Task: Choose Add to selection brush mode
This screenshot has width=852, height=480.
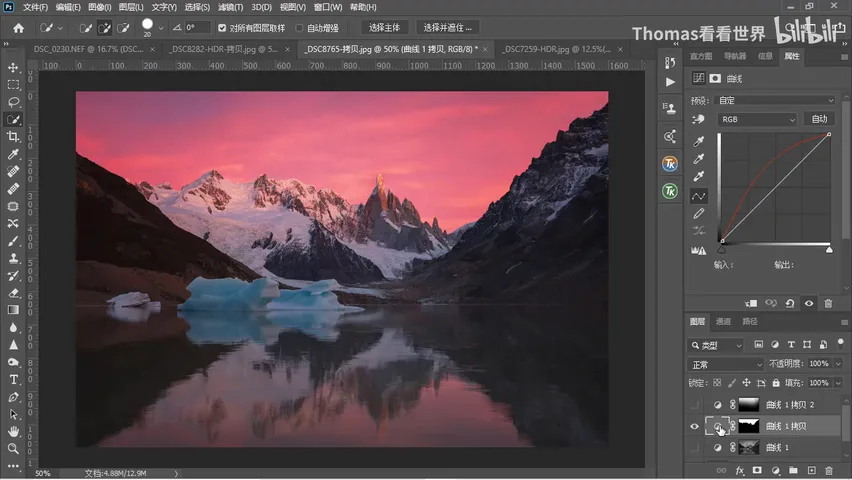Action: click(x=104, y=28)
